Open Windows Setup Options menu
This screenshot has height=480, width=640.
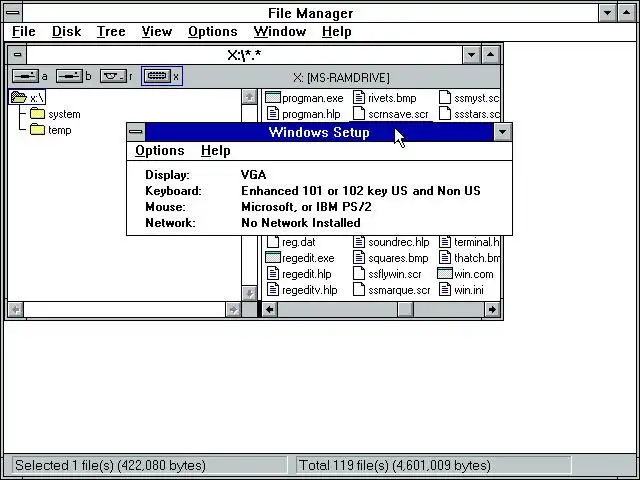tap(160, 151)
